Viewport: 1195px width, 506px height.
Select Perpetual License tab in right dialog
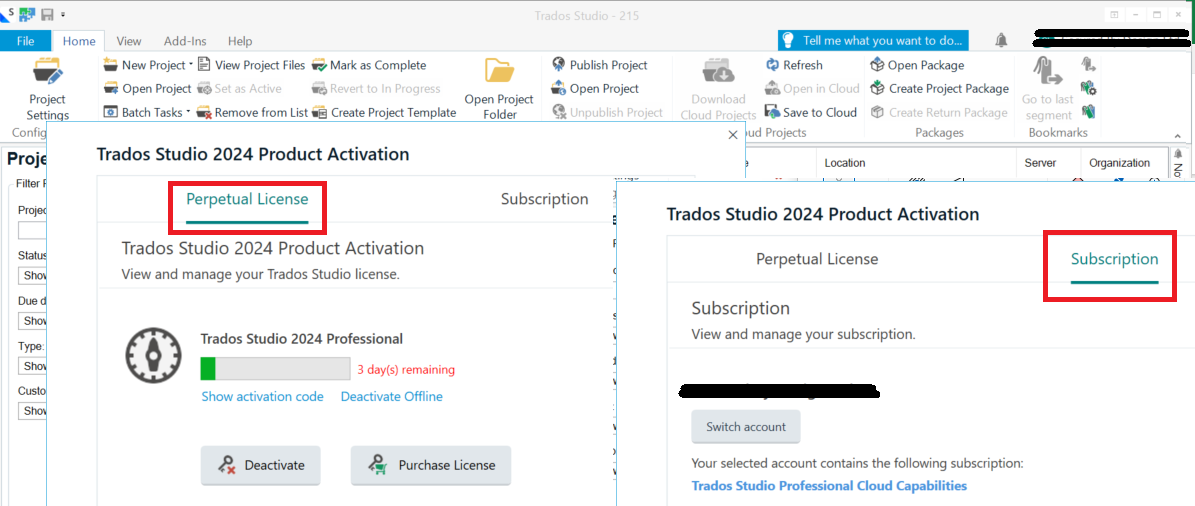click(817, 259)
